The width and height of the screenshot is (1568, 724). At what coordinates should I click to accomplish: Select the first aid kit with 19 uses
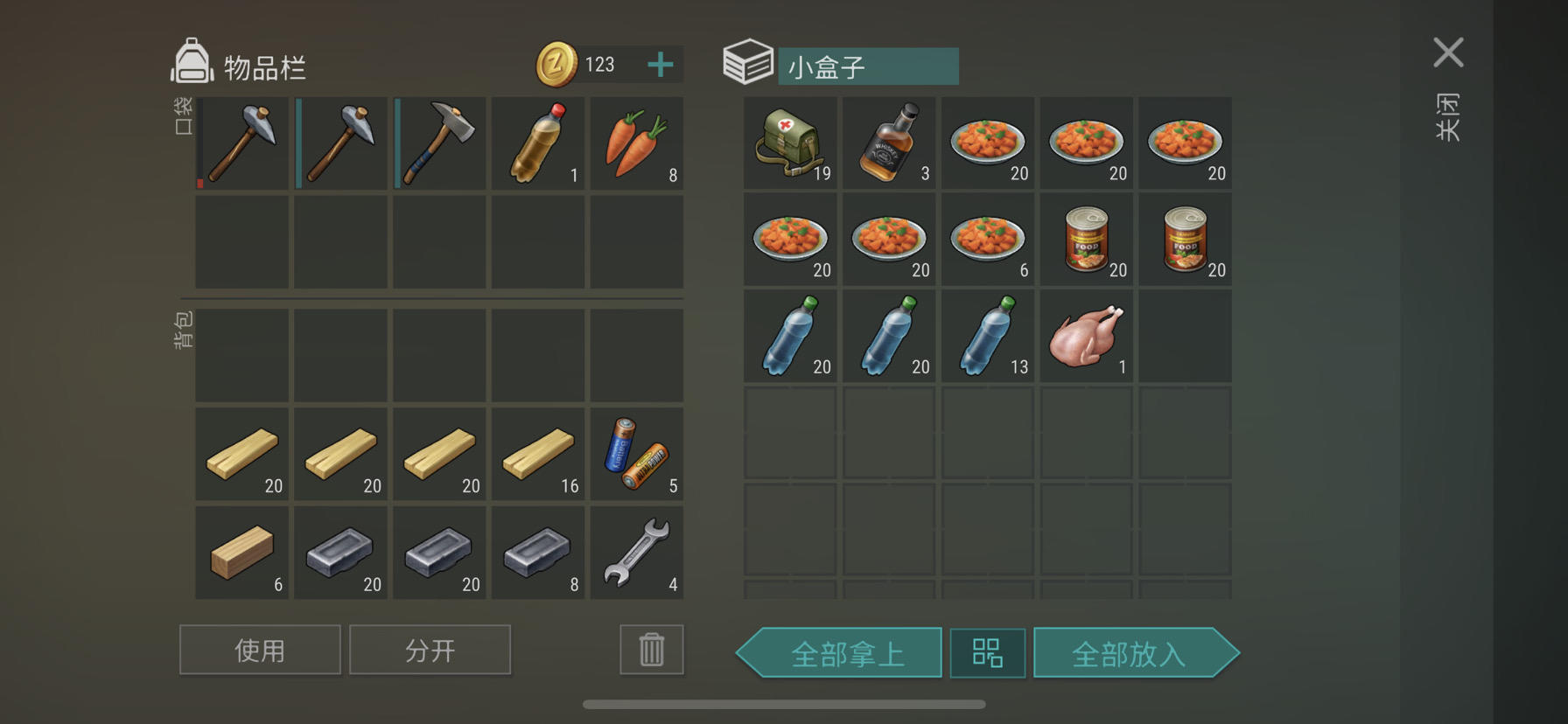pos(790,143)
